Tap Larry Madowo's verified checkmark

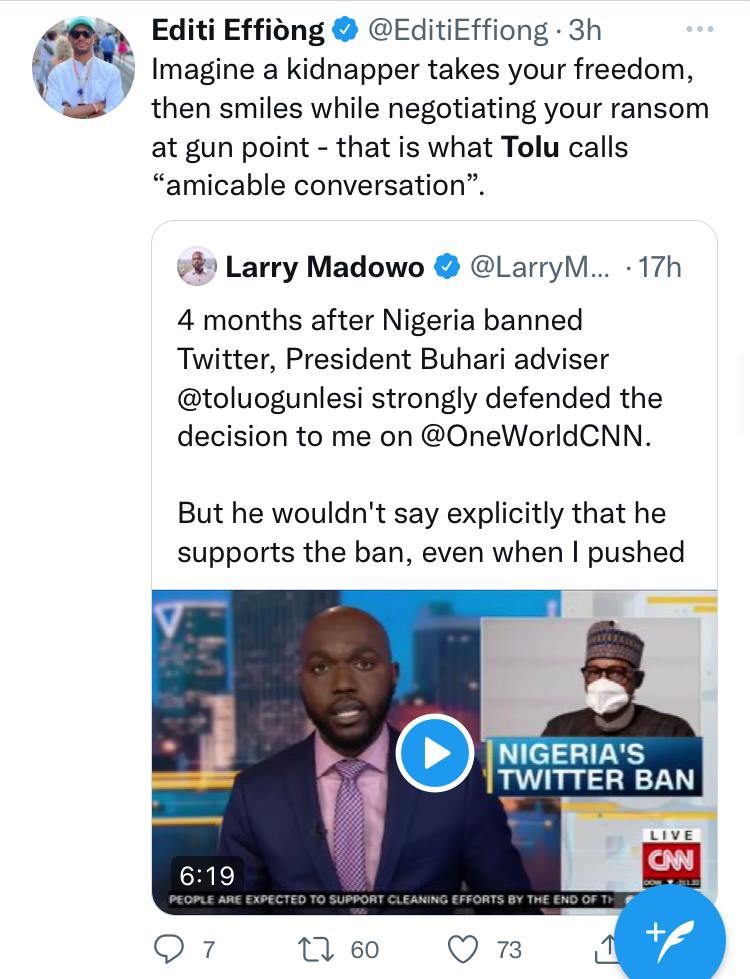click(445, 267)
